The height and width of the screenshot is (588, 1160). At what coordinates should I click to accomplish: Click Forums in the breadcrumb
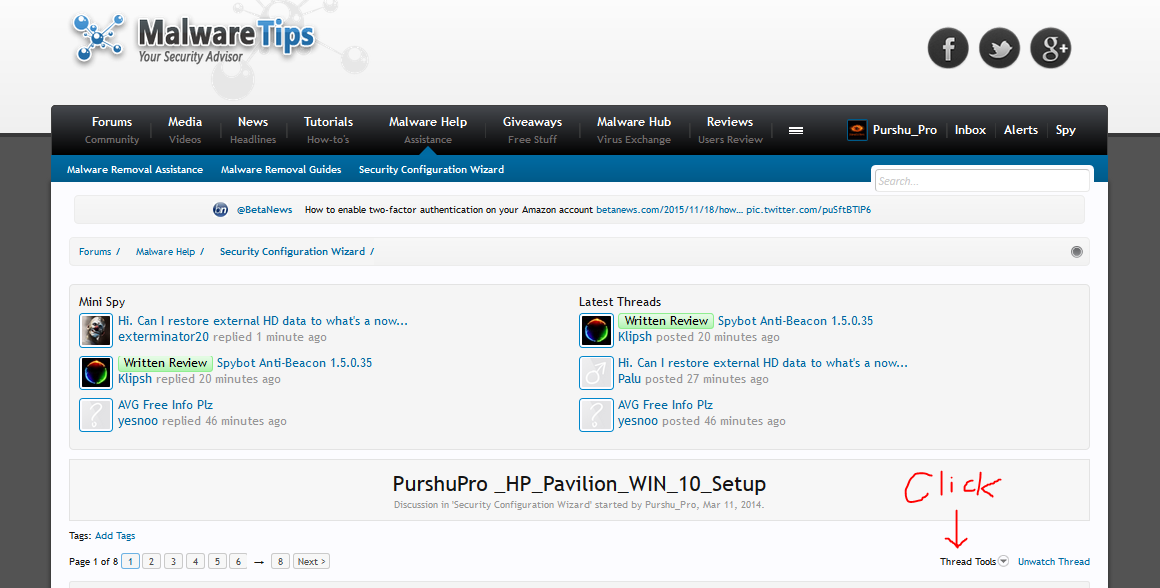point(95,251)
